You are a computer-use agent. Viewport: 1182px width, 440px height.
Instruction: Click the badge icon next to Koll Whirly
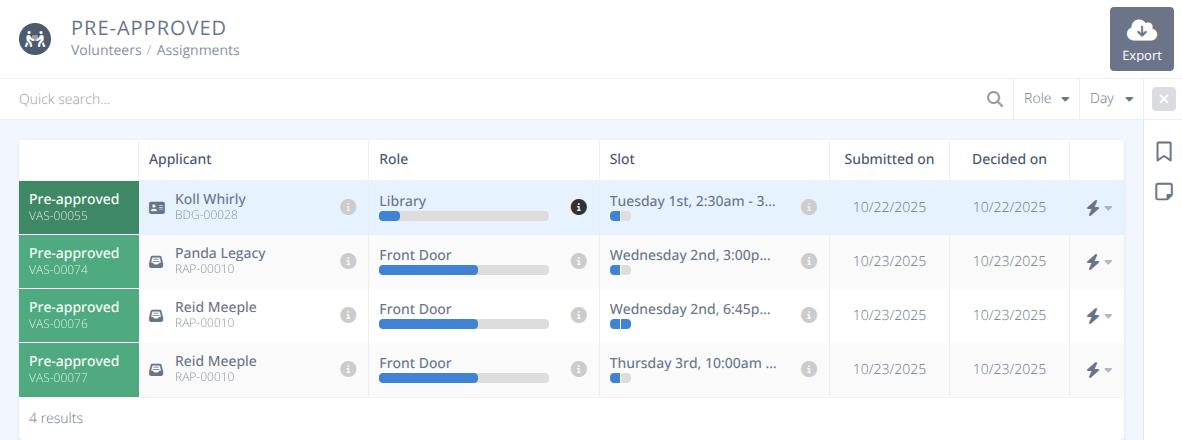[157, 207]
